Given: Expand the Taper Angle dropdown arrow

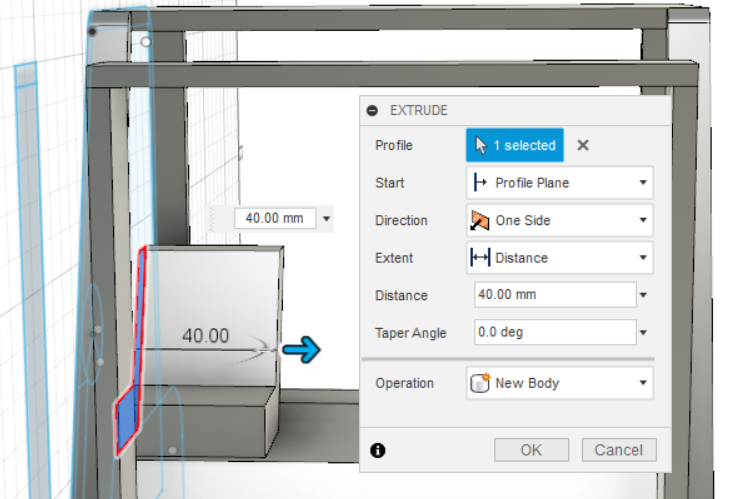Looking at the screenshot, I should point(643,333).
